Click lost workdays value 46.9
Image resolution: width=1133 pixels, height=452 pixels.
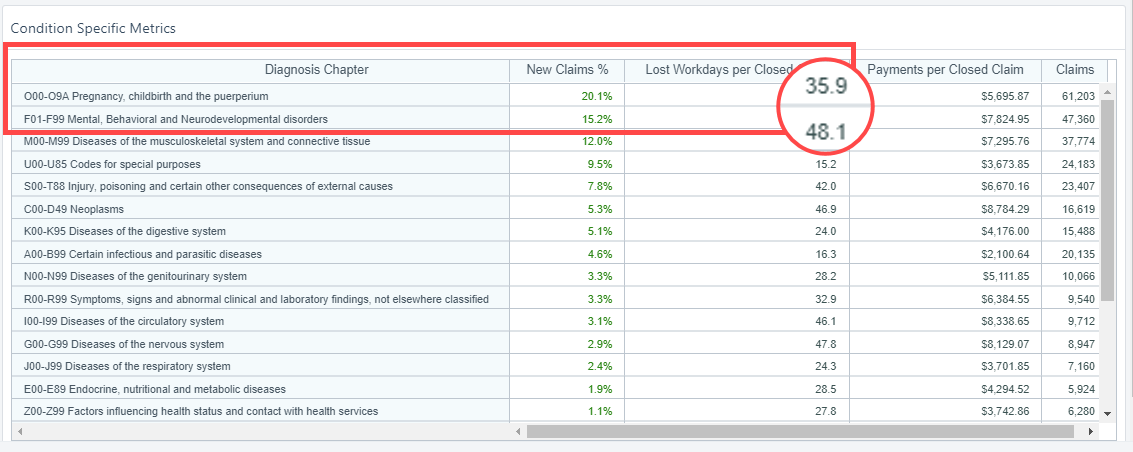(826, 209)
